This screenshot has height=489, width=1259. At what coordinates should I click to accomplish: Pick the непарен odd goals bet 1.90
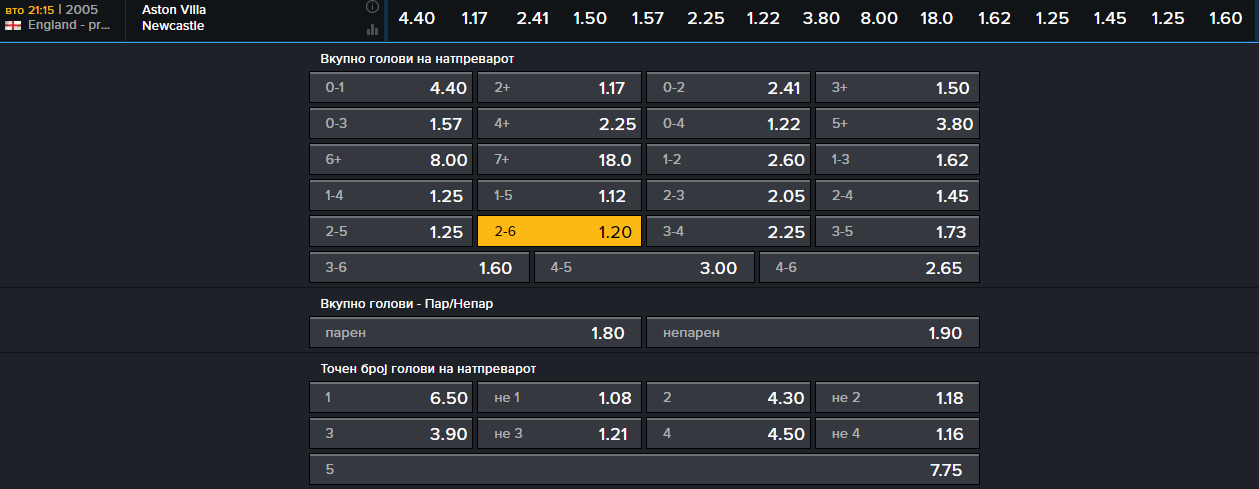(x=813, y=333)
